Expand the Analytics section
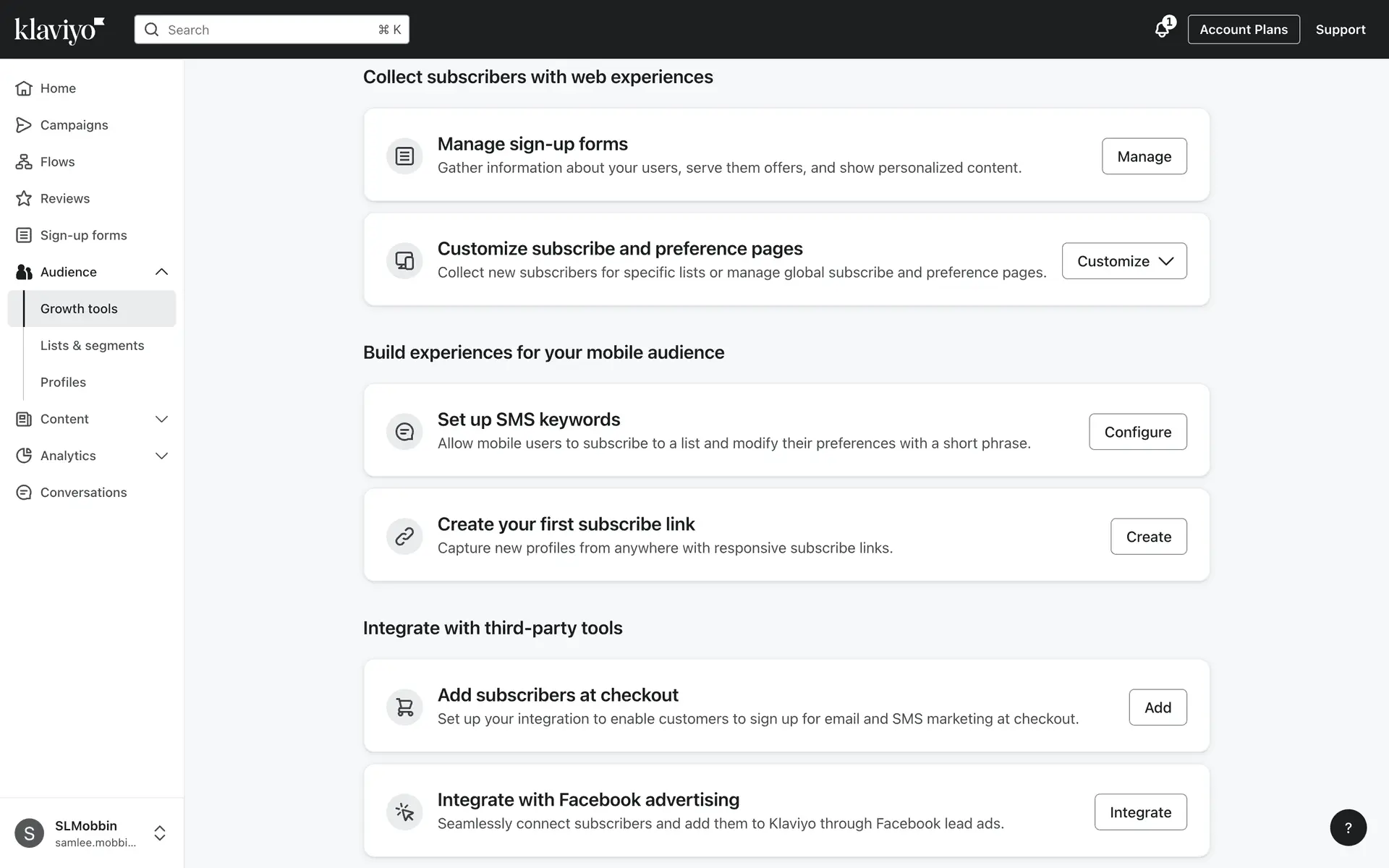Viewport: 1389px width, 868px height. (161, 456)
